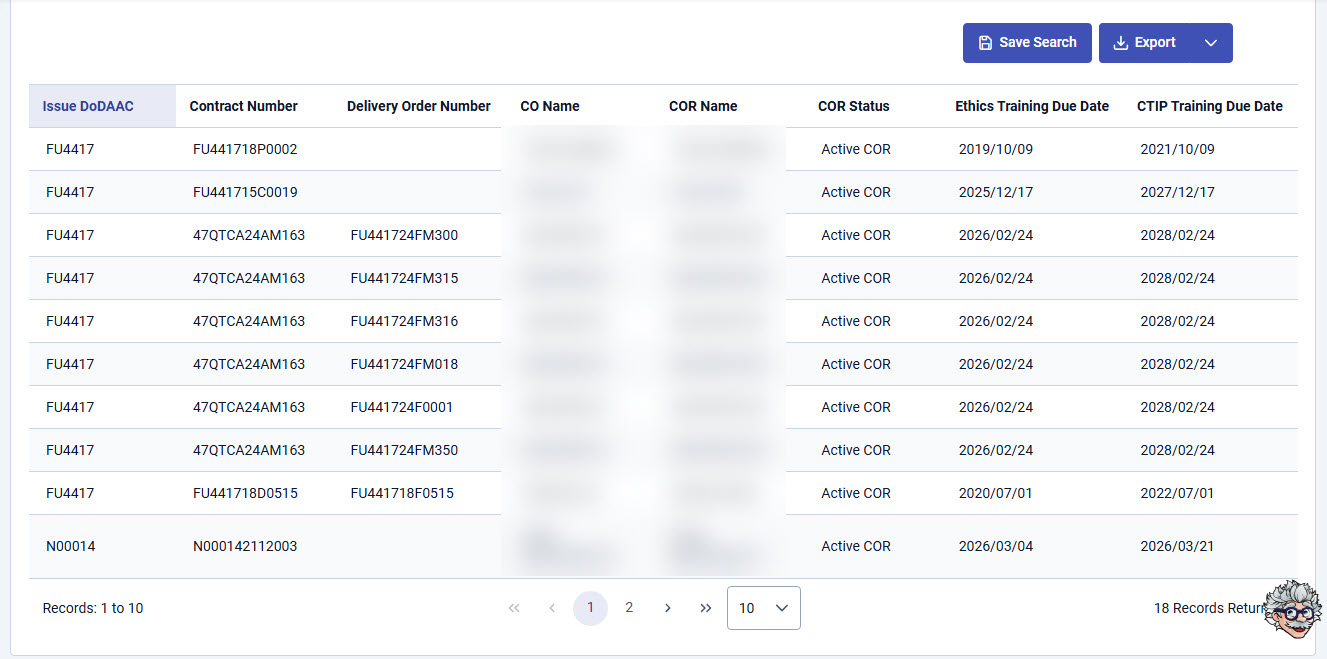Click the download icon on the Export button
Viewport: 1327px width, 659px height.
click(1121, 42)
